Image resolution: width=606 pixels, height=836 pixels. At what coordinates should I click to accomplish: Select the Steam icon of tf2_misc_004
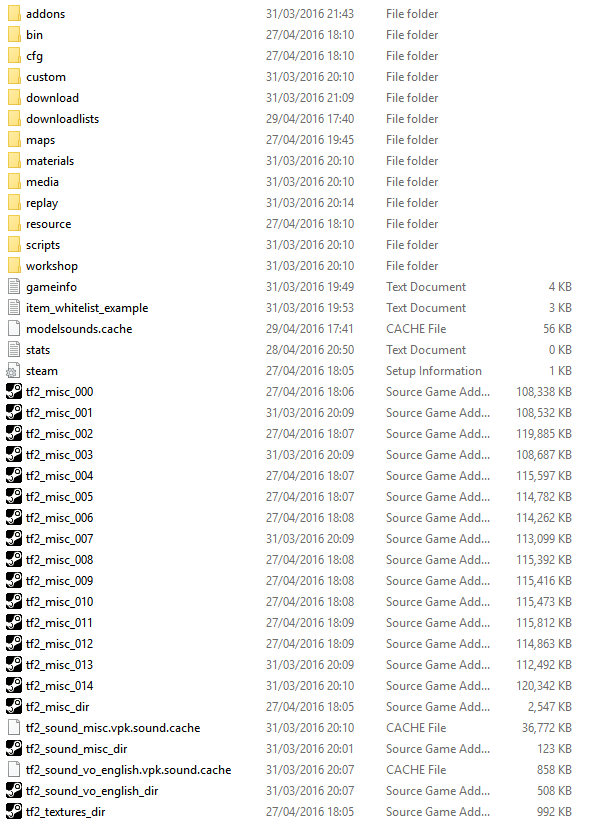pos(14,476)
